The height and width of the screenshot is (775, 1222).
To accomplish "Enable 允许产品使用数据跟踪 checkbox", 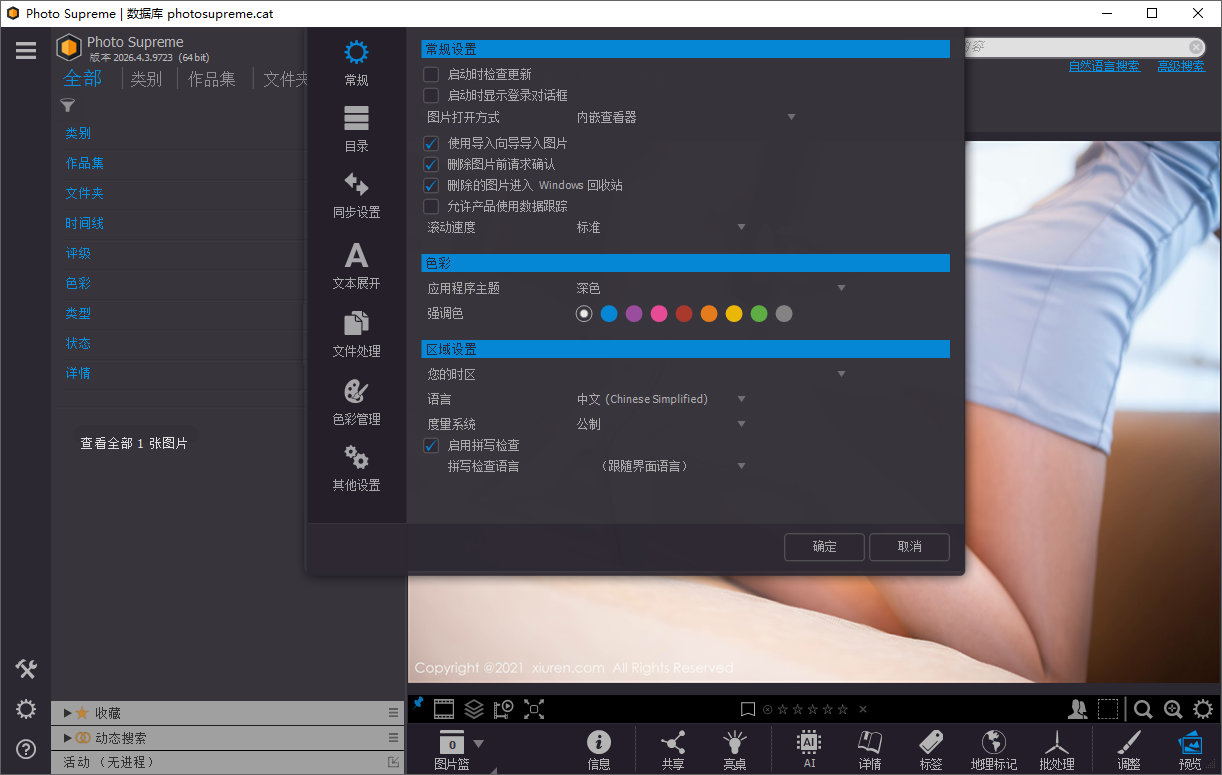I will click(431, 206).
